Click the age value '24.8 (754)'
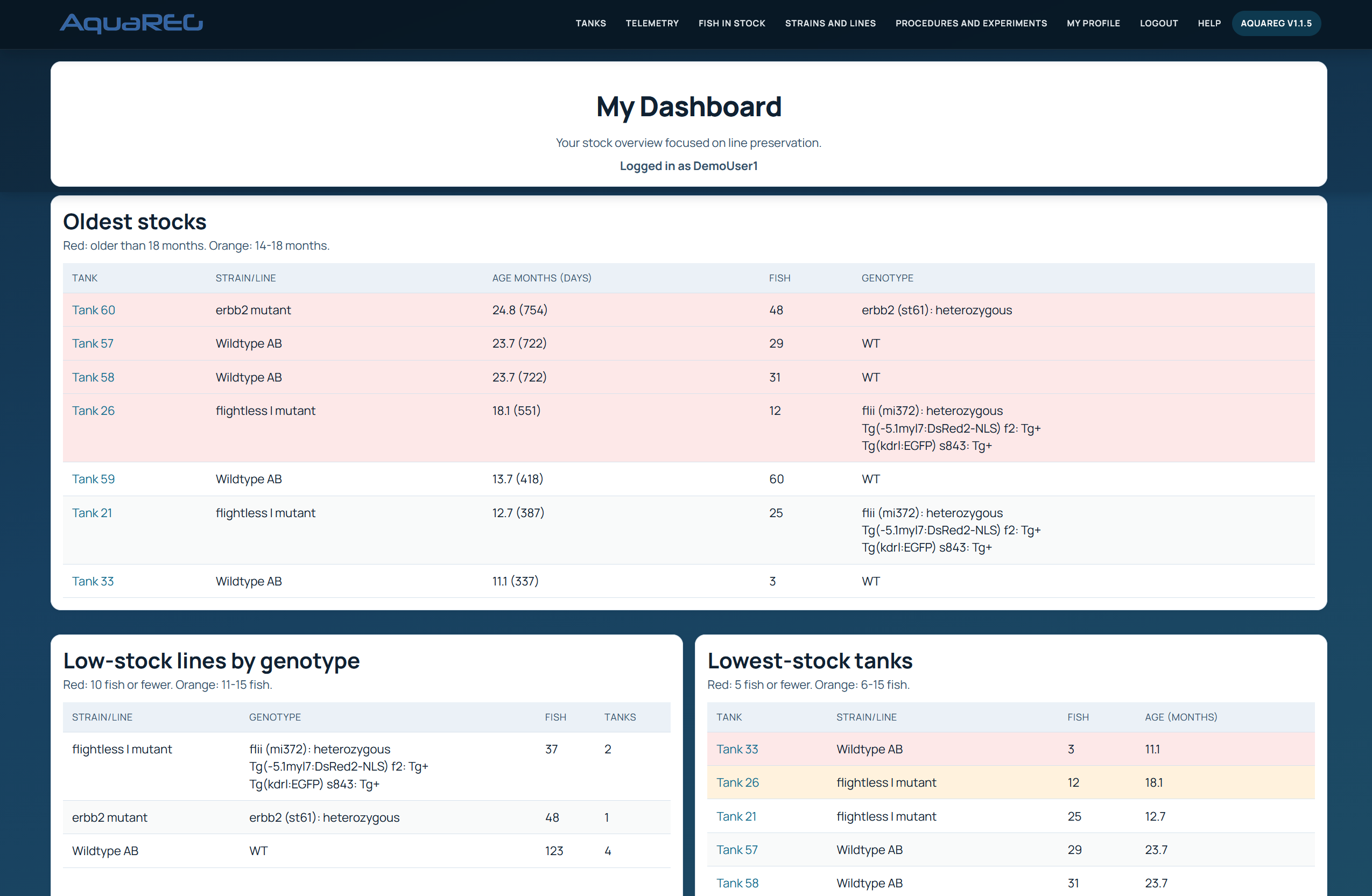Screen dimensions: 1372x896 (519, 310)
